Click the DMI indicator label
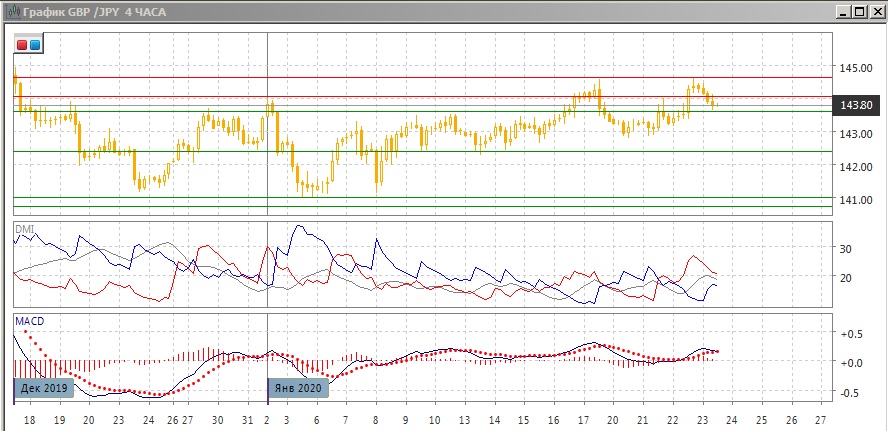Screen dimensions: 888x431 coord(23,229)
